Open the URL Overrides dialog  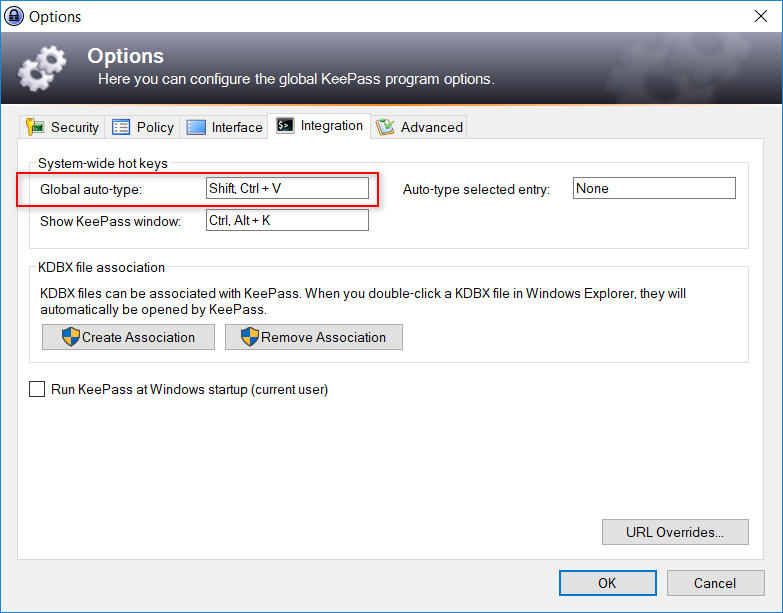coord(675,532)
